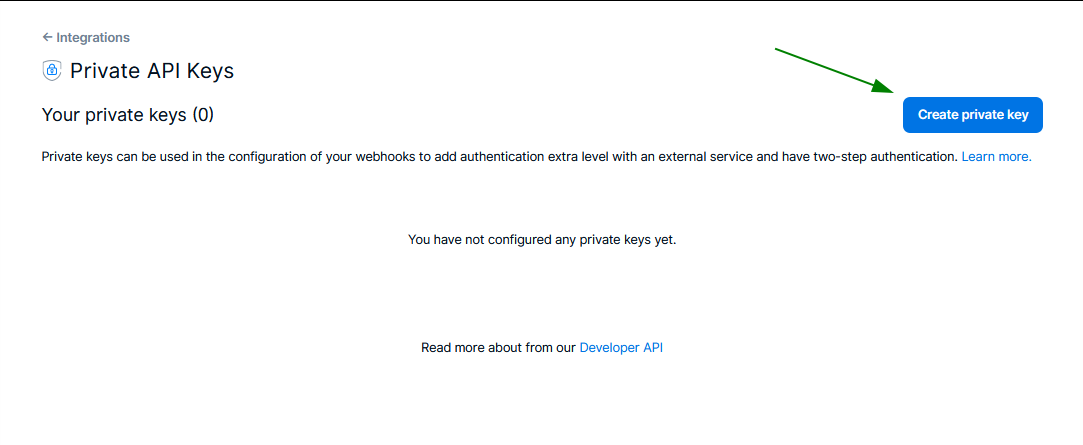Click the Private API Keys page heading
Image resolution: width=1083 pixels, height=445 pixels.
pos(152,70)
